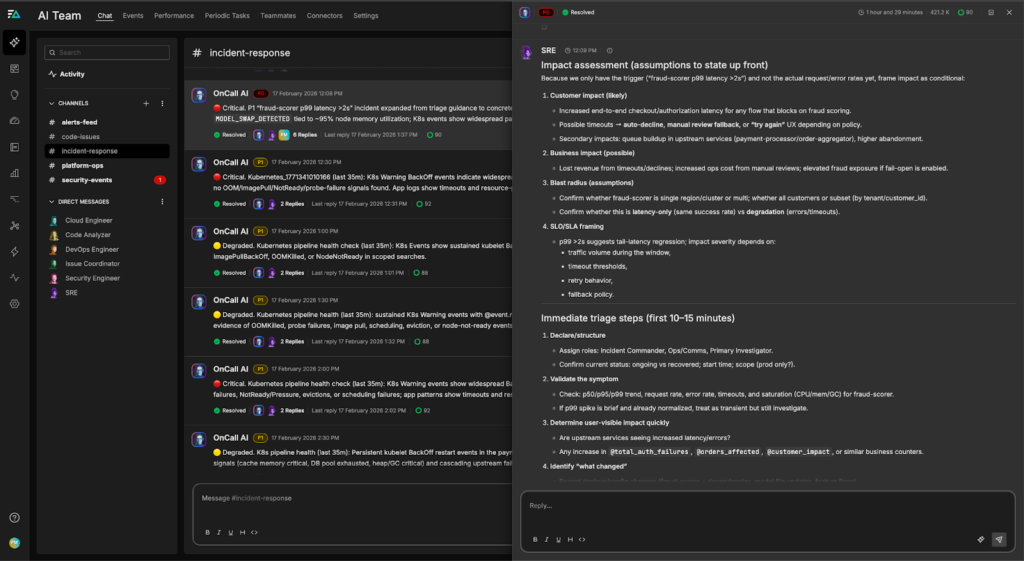Click the lightbulb icon in left sidebar
This screenshot has height=561, width=1024.
coord(14,94)
